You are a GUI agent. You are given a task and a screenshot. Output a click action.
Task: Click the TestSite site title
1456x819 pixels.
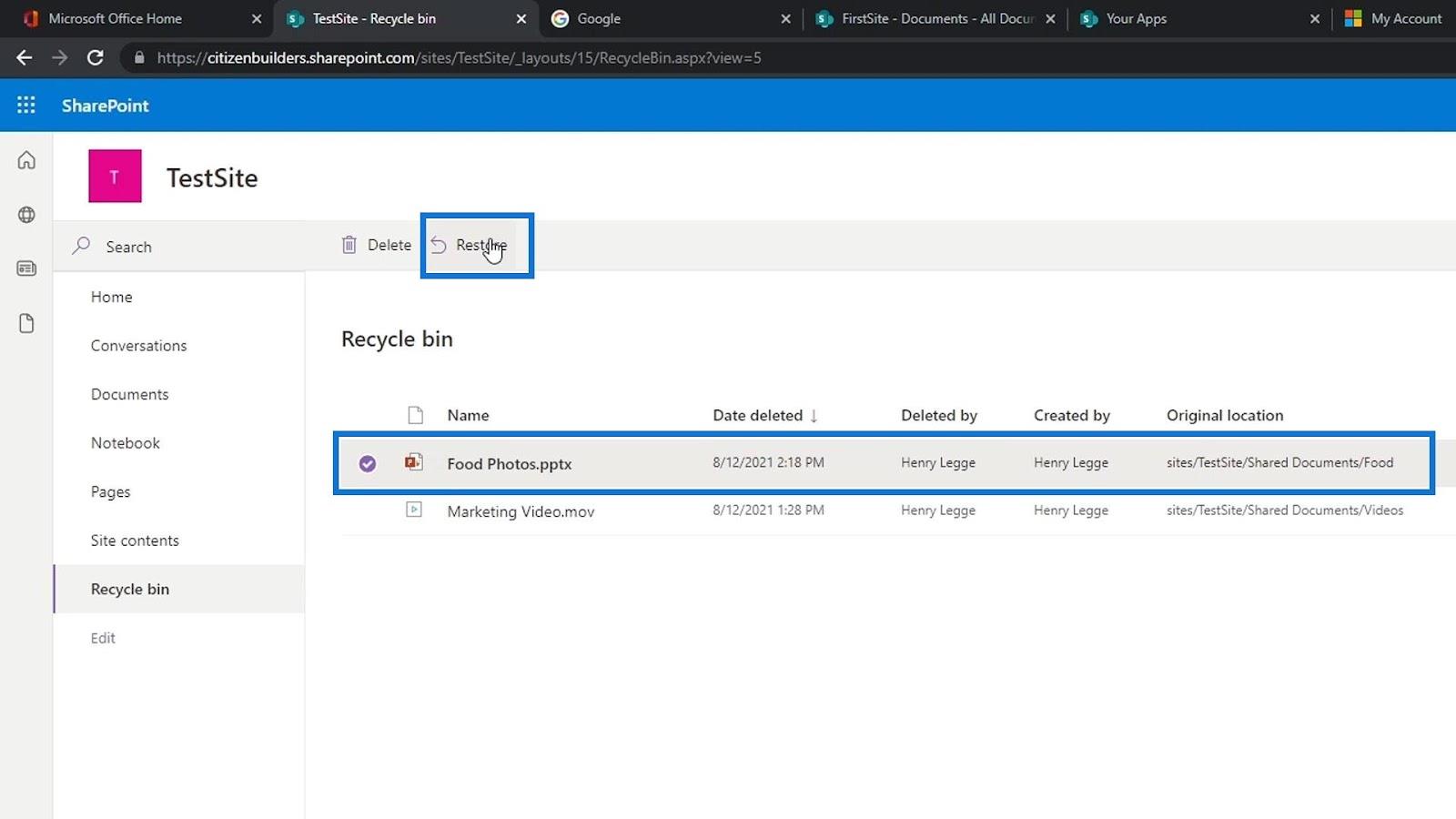click(212, 177)
